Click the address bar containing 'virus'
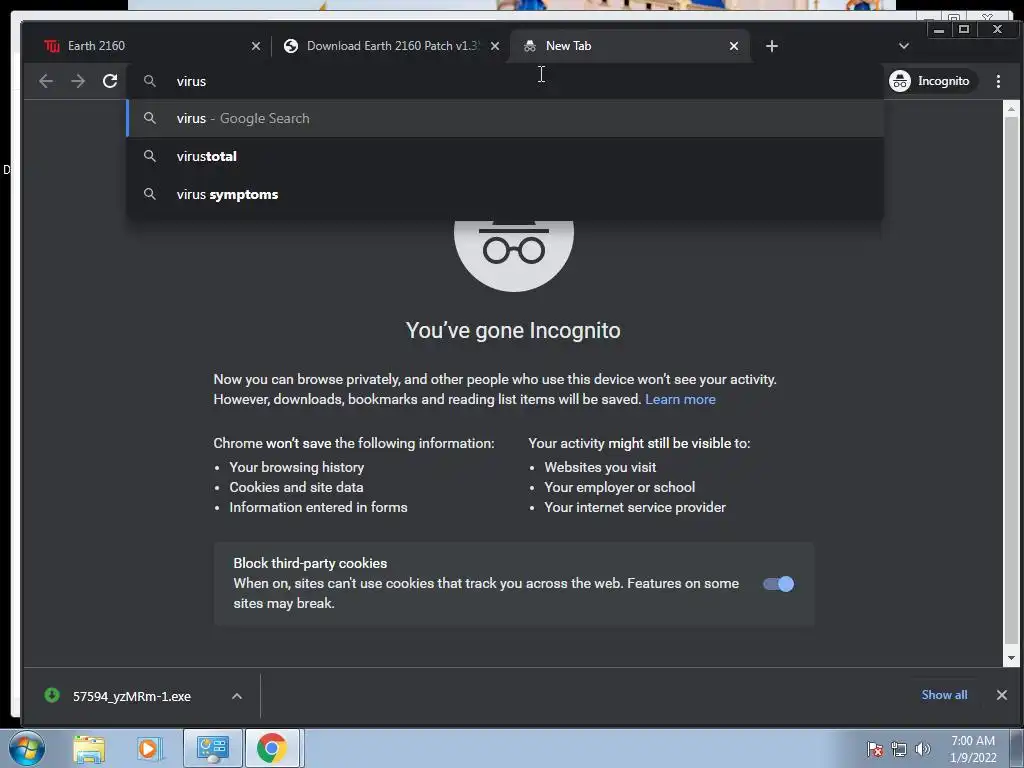Screen dimensions: 1024x768 (505, 81)
